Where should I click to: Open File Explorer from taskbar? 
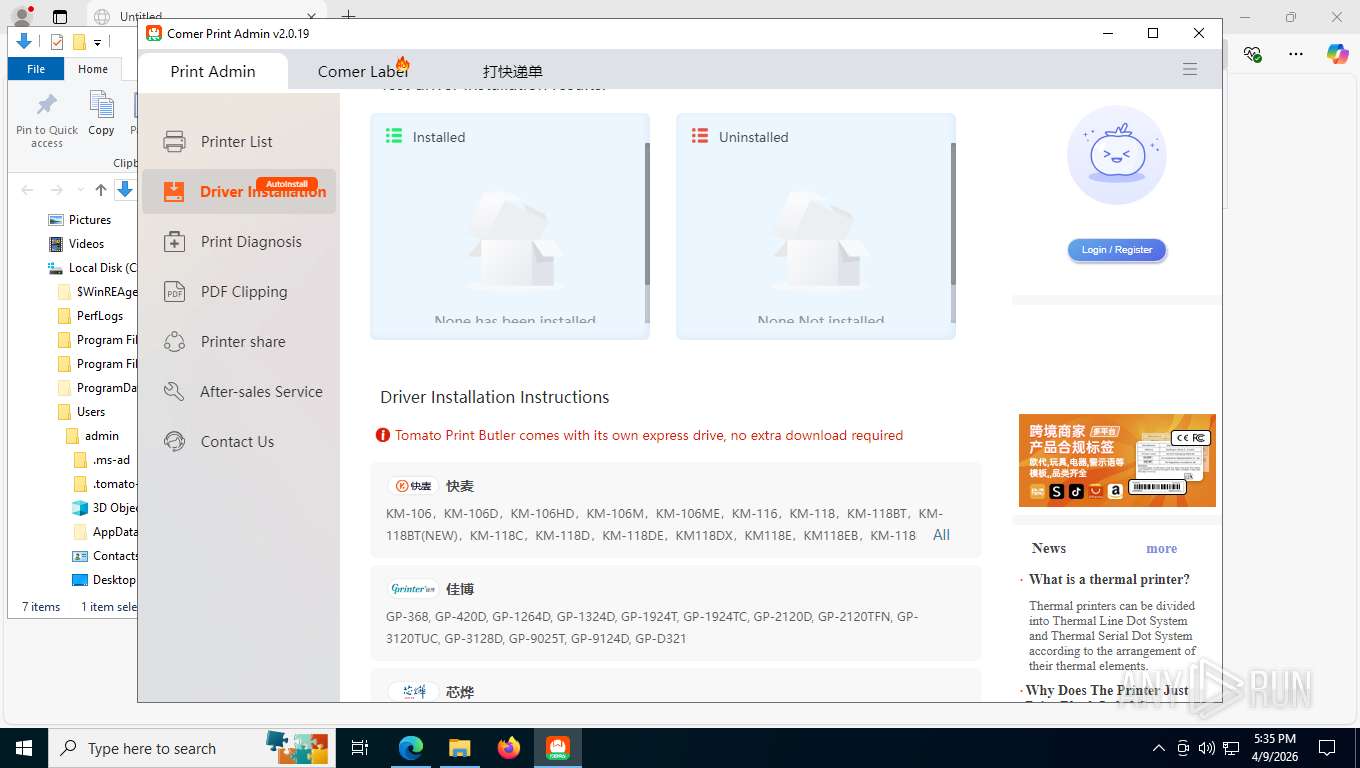(x=459, y=748)
